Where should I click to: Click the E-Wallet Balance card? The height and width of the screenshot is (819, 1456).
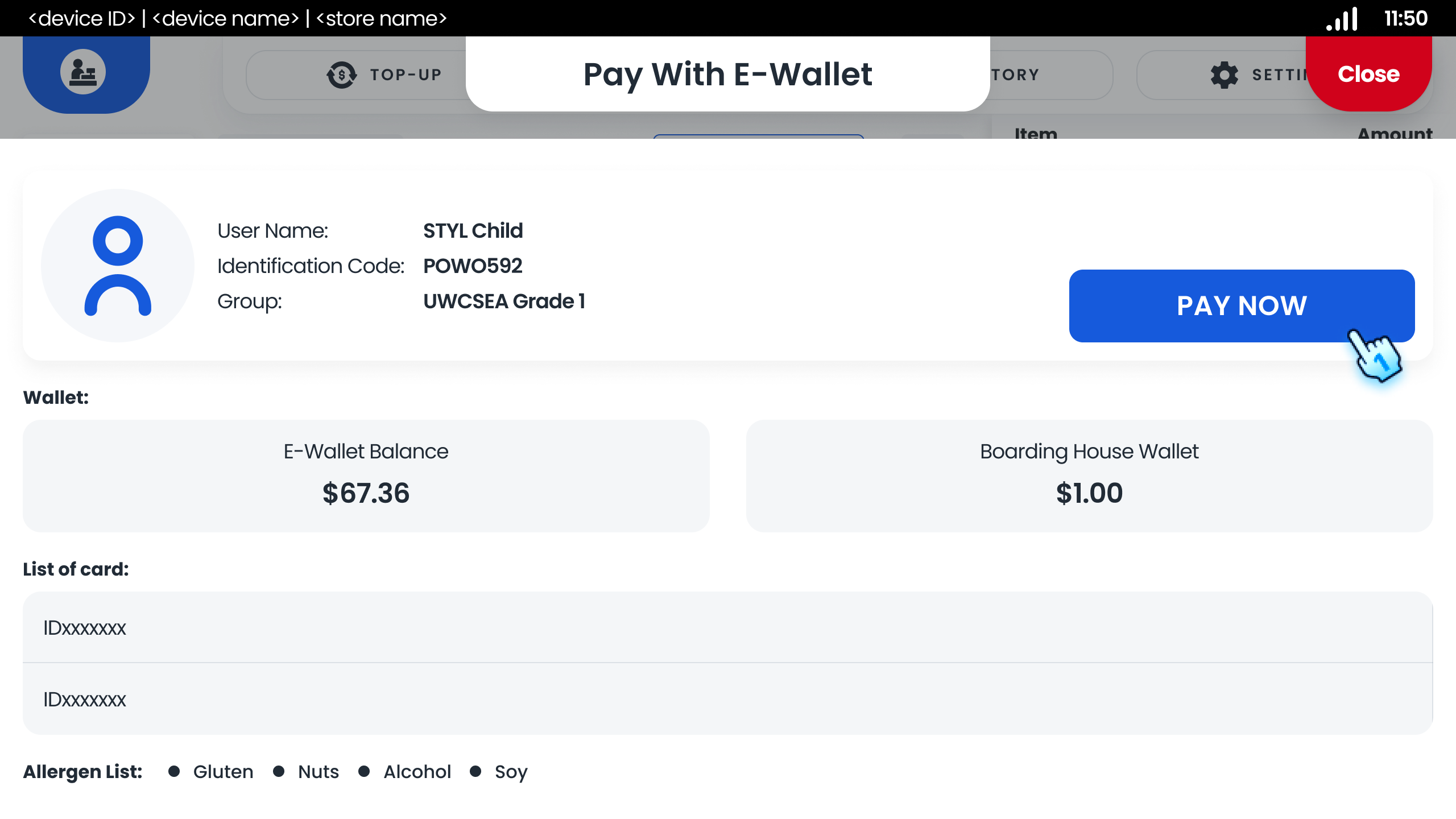click(x=366, y=475)
